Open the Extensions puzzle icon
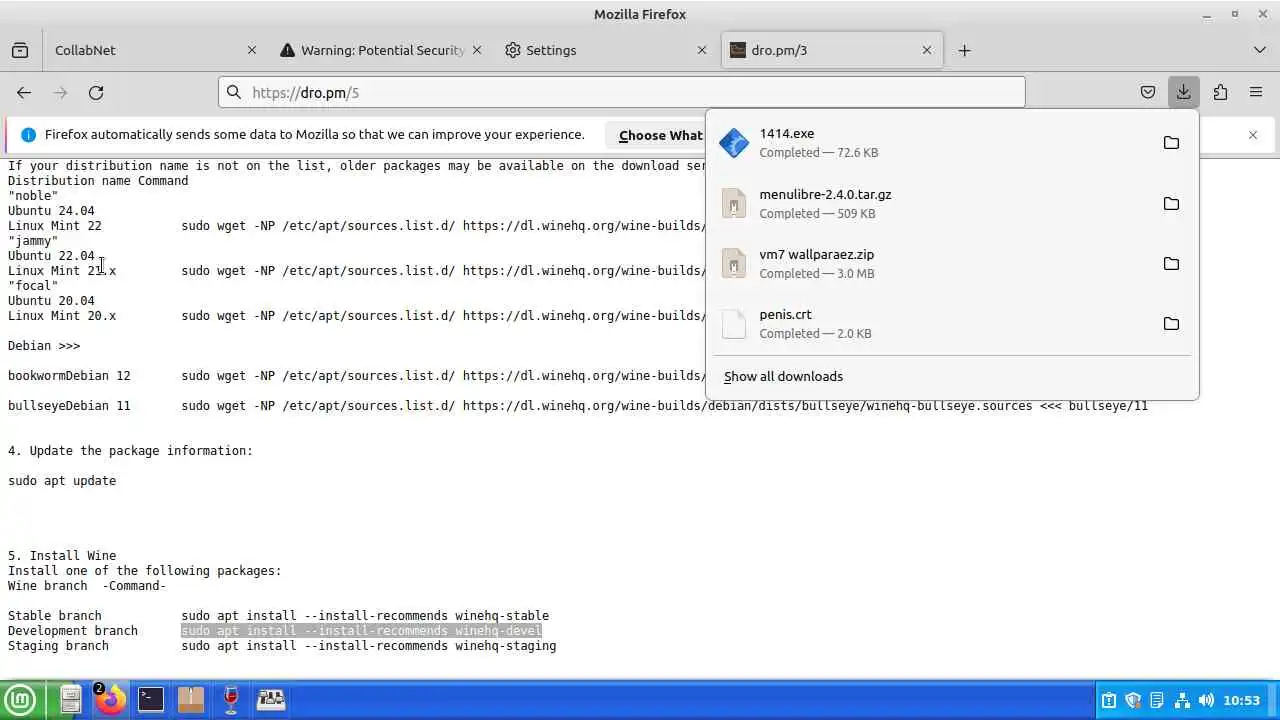This screenshot has height=720, width=1280. [x=1220, y=92]
